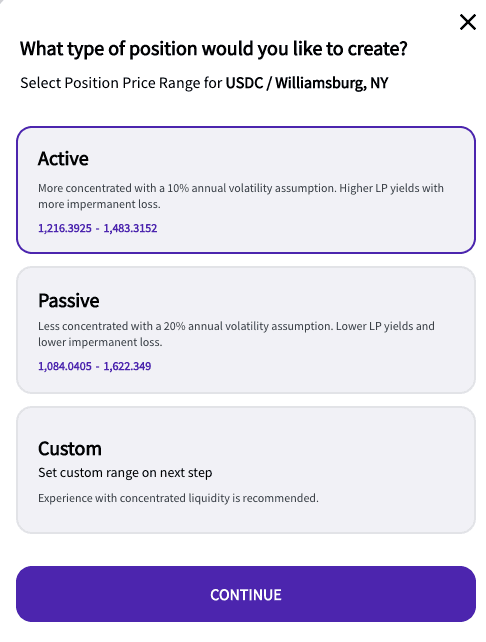This screenshot has width=486, height=642.
Task: Click the 1,483.3152 upper price value
Action: pos(130,228)
